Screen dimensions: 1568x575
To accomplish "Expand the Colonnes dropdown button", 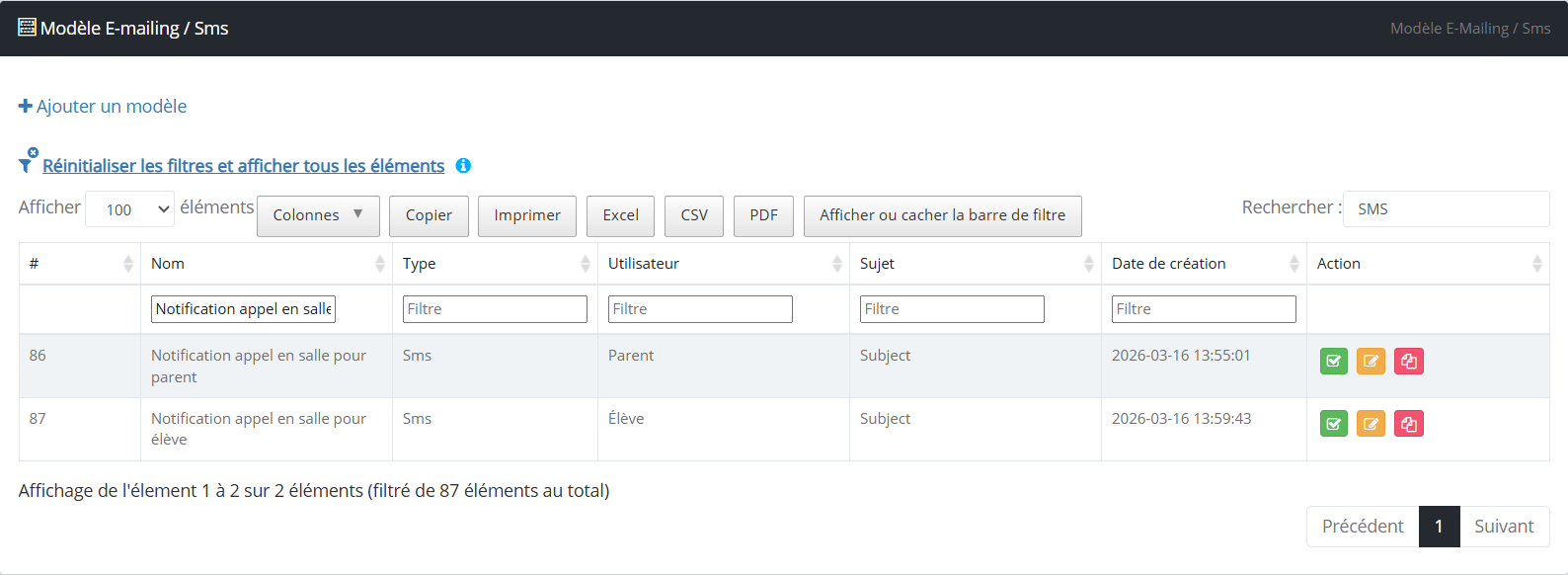I will (318, 215).
